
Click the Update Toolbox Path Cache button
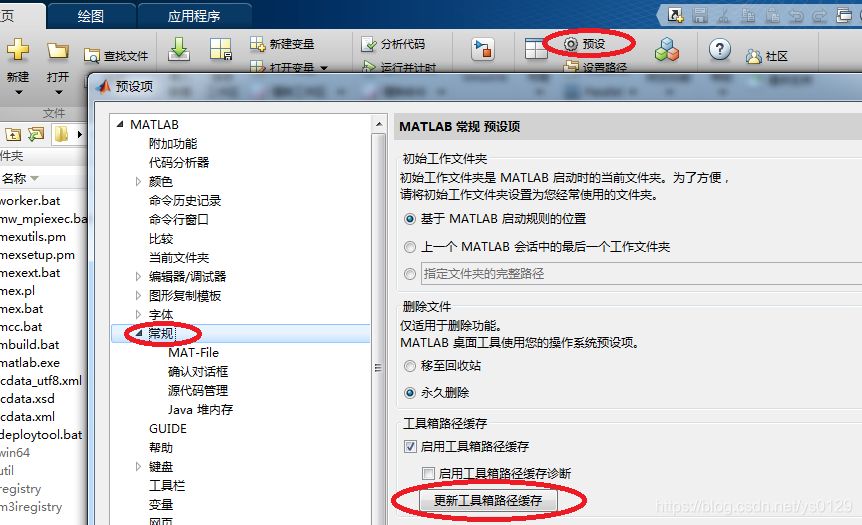tap(488, 500)
